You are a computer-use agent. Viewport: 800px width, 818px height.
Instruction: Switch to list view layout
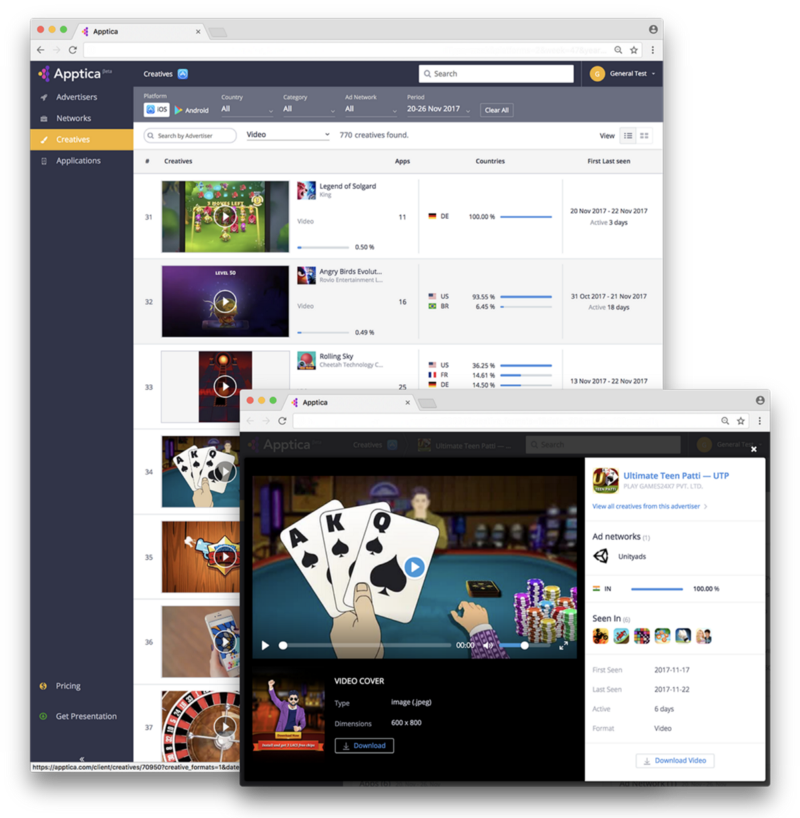pyautogui.click(x=628, y=136)
